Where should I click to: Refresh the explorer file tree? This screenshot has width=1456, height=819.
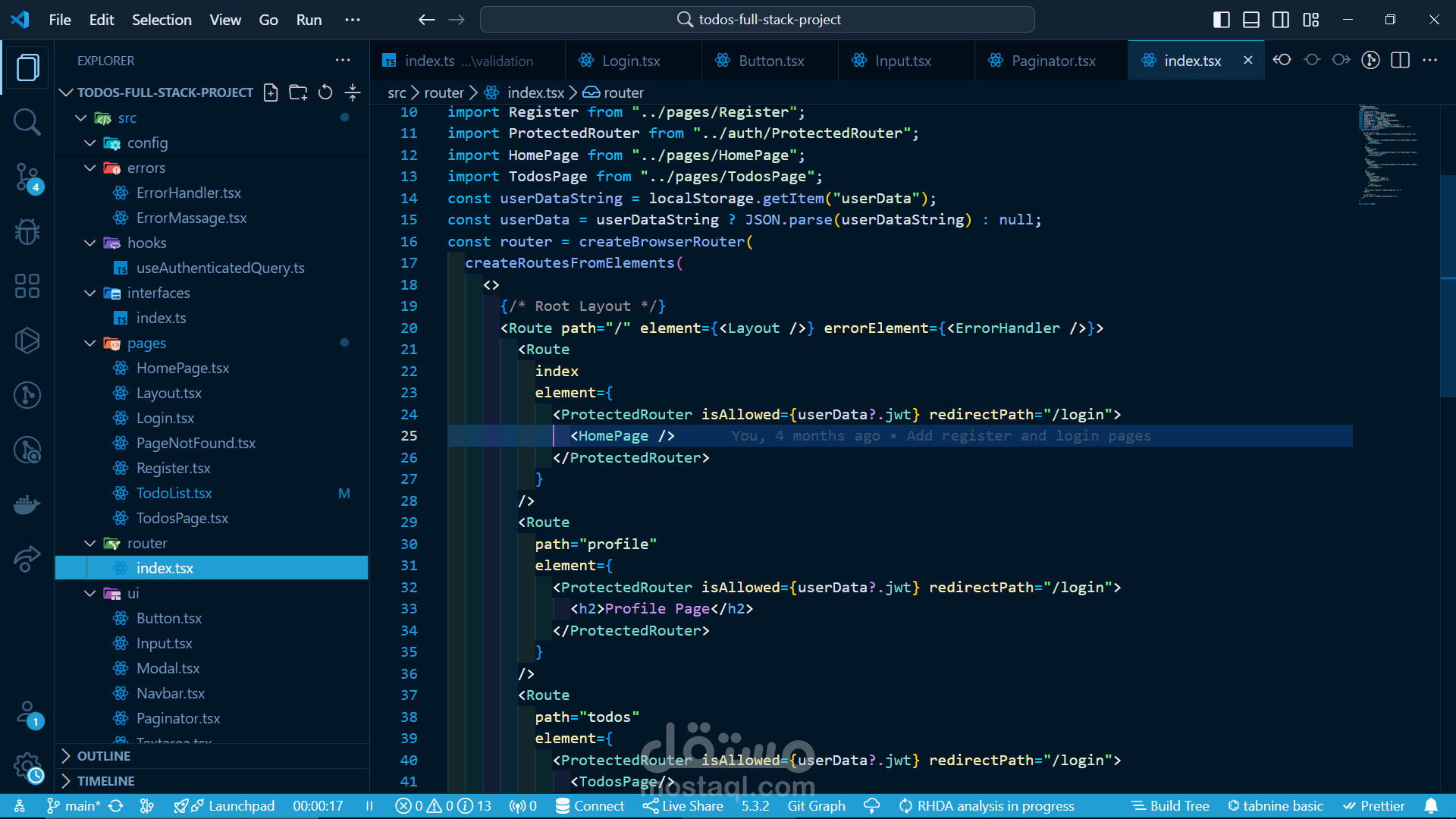(325, 93)
